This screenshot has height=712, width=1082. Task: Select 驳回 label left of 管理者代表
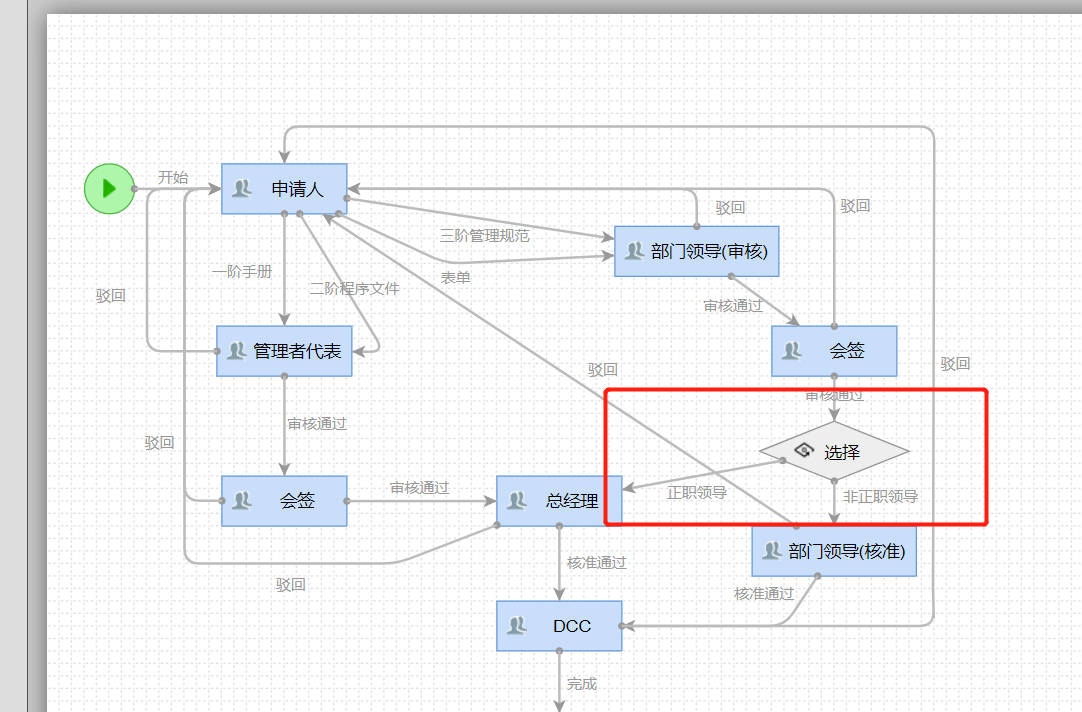coord(110,295)
